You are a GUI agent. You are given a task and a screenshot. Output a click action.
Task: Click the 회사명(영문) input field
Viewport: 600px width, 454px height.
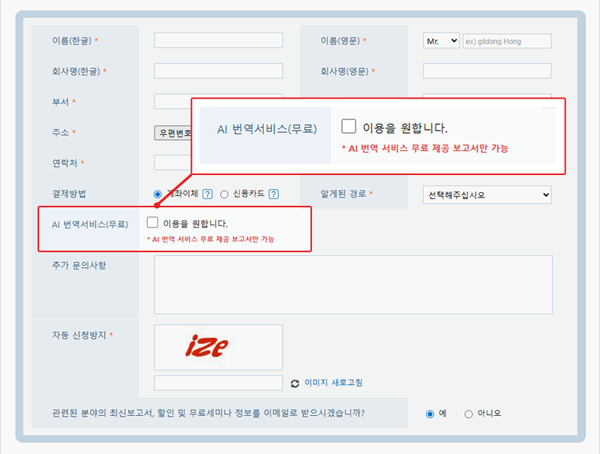click(x=487, y=71)
